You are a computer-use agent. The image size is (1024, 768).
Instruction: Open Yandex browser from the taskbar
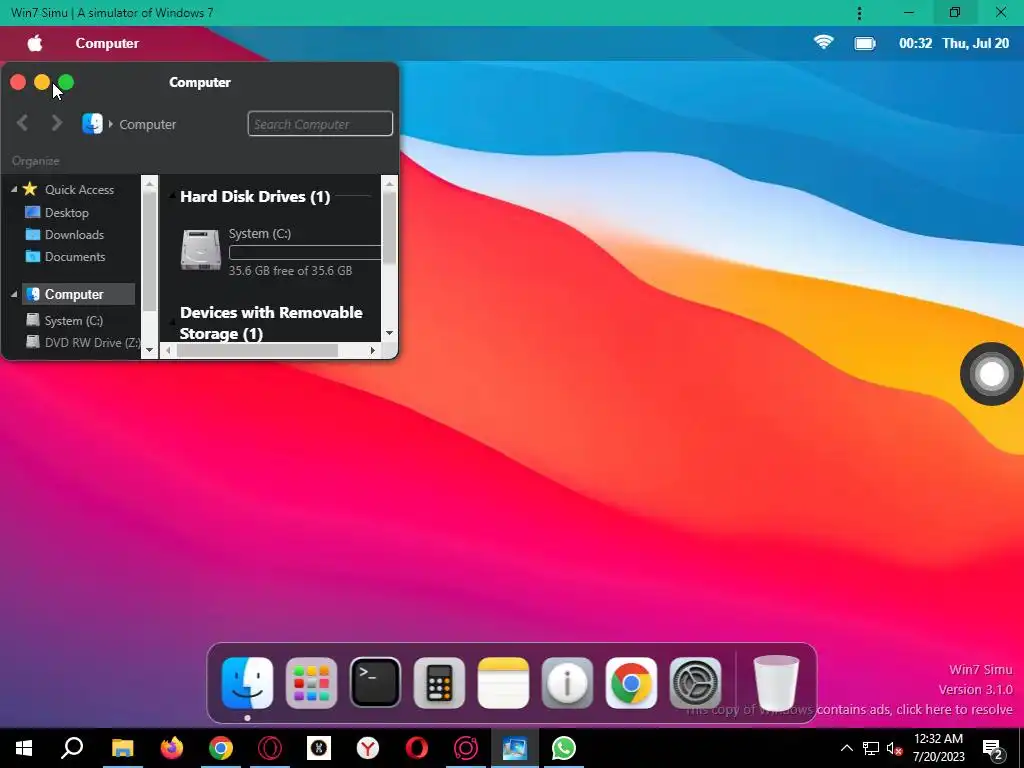(x=368, y=748)
